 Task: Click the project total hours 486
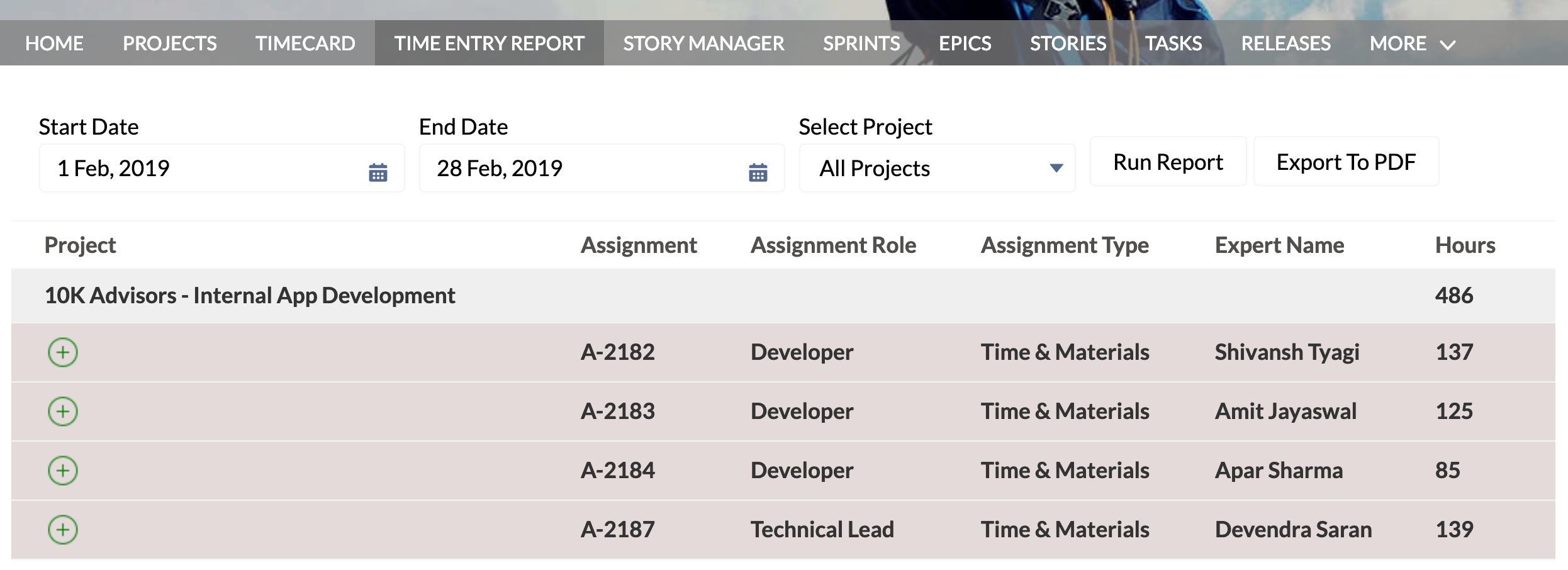[1454, 296]
